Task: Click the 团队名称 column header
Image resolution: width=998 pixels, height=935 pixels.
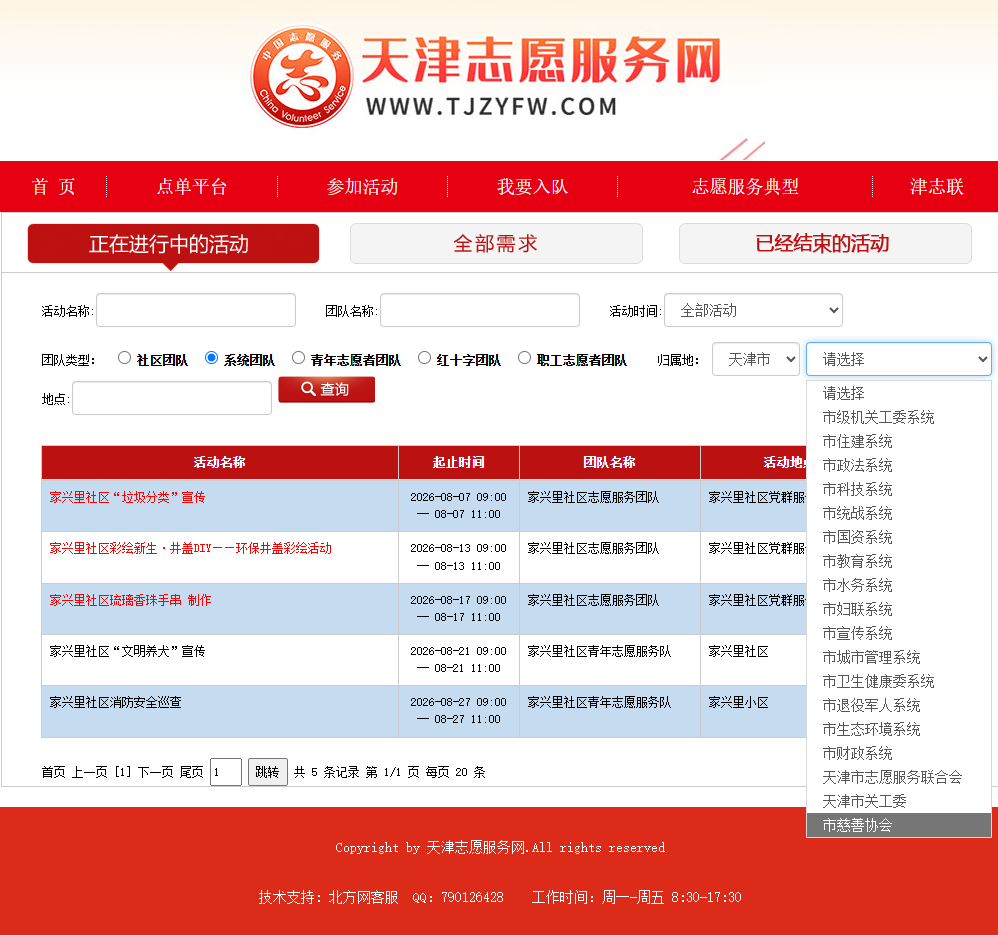Action: click(610, 462)
